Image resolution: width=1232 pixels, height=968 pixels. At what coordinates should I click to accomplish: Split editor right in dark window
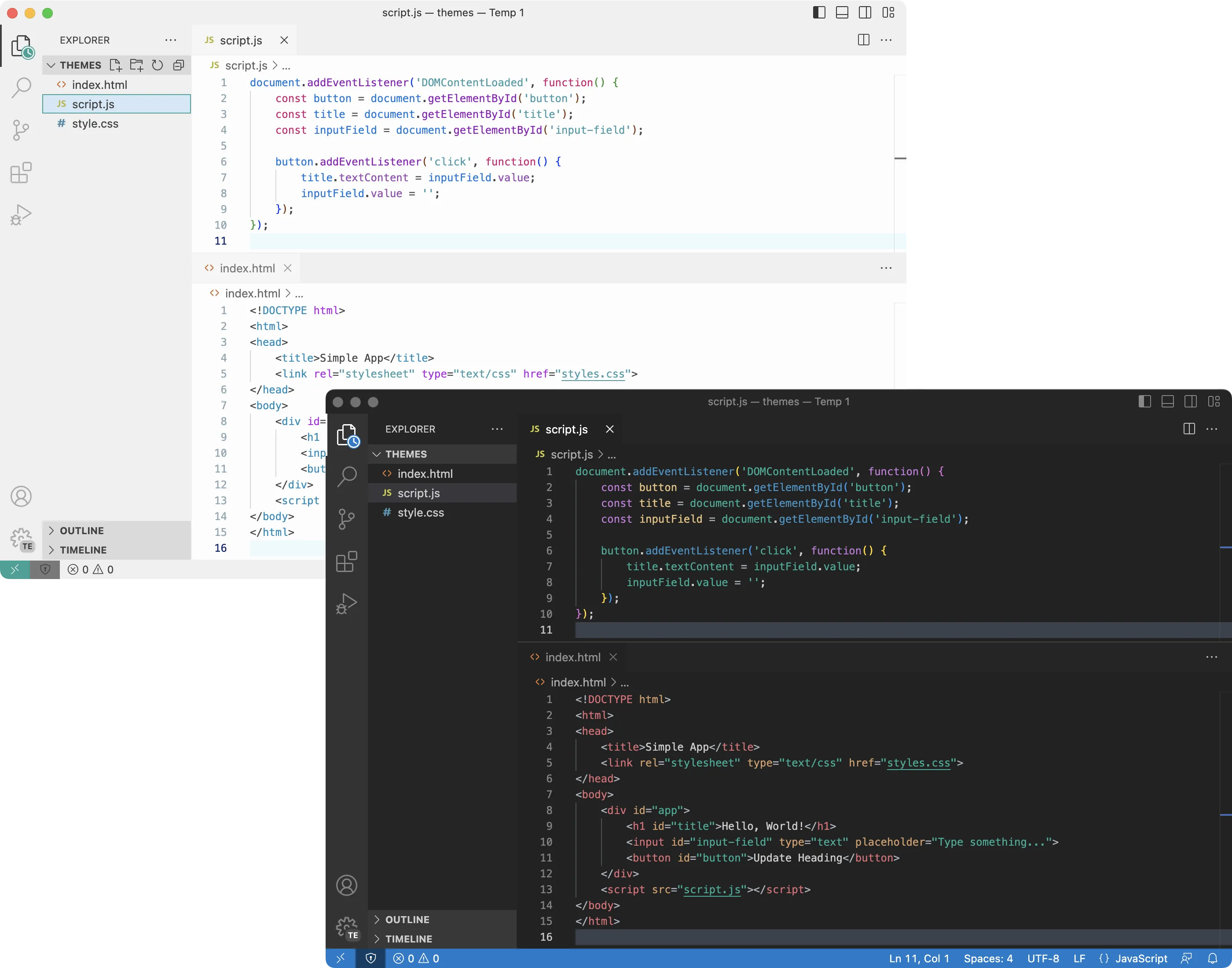[1189, 429]
